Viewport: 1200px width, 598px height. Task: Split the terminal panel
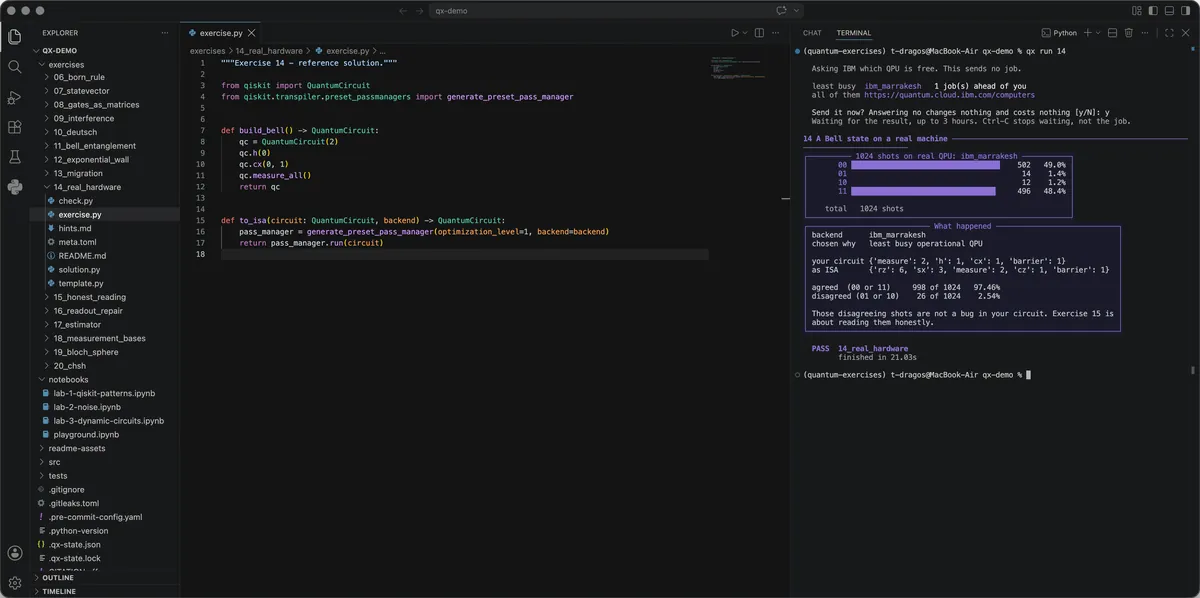pos(1112,33)
